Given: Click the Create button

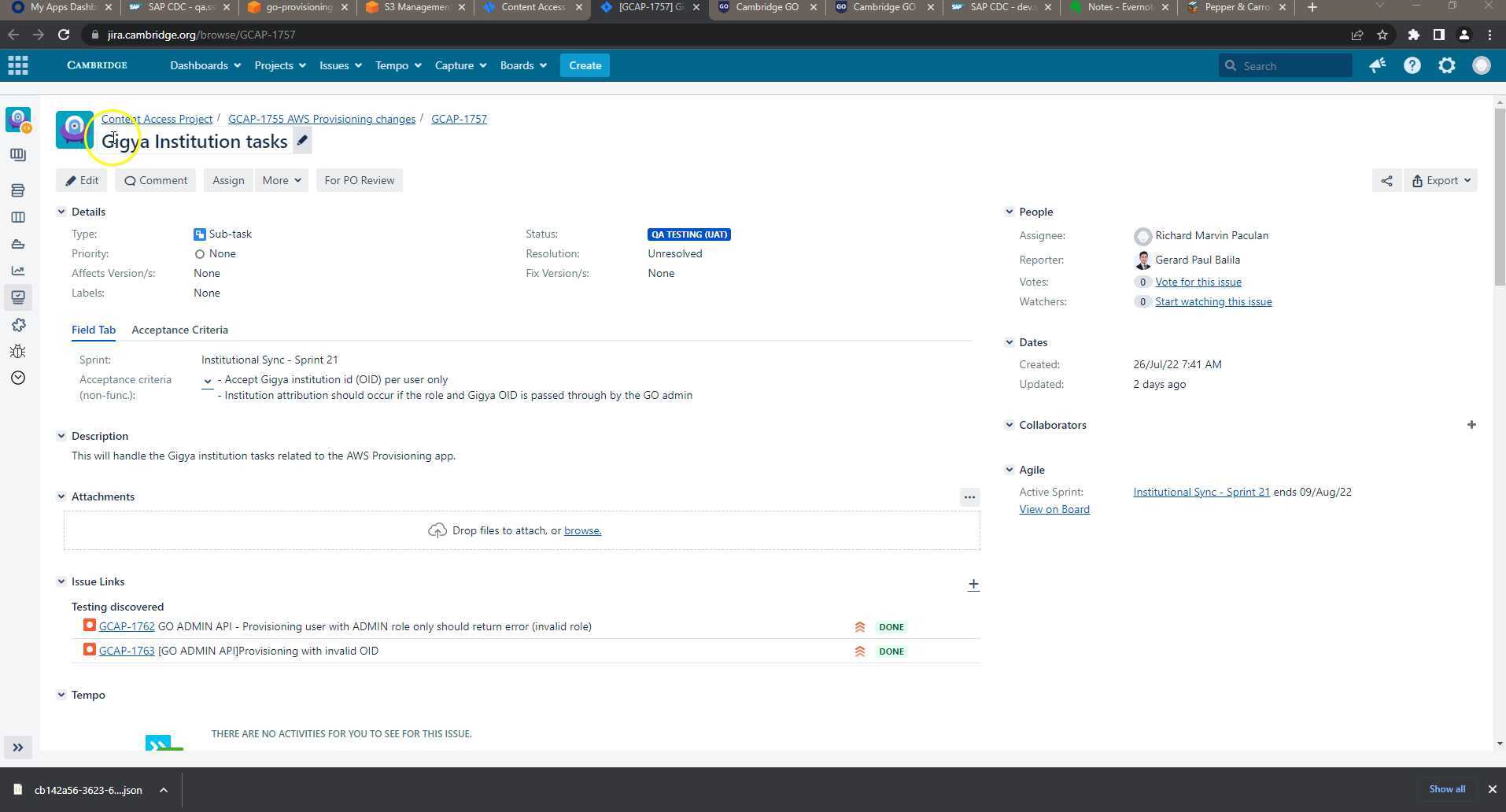Looking at the screenshot, I should 585,65.
